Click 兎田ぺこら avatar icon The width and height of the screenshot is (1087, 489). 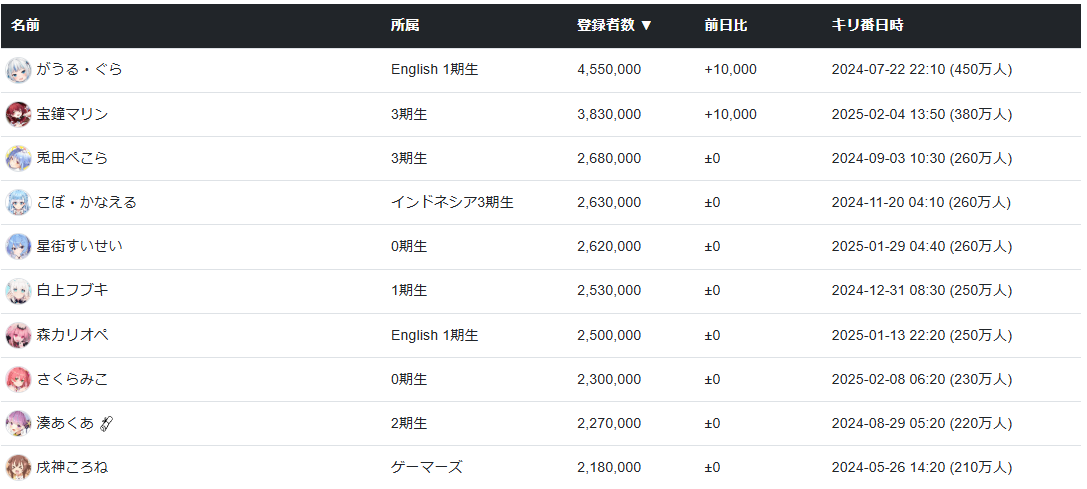[x=18, y=158]
